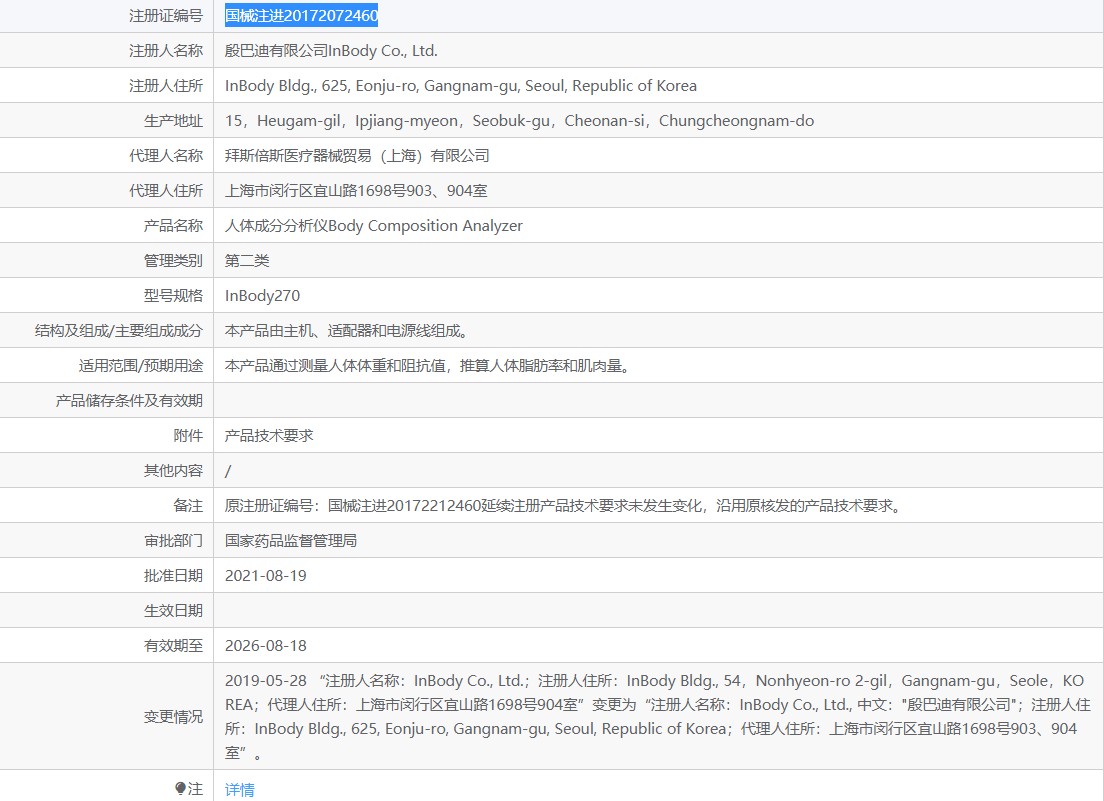Screen dimensions: 1104x801
Task: Click the 批准日期 label
Action: coord(173,576)
